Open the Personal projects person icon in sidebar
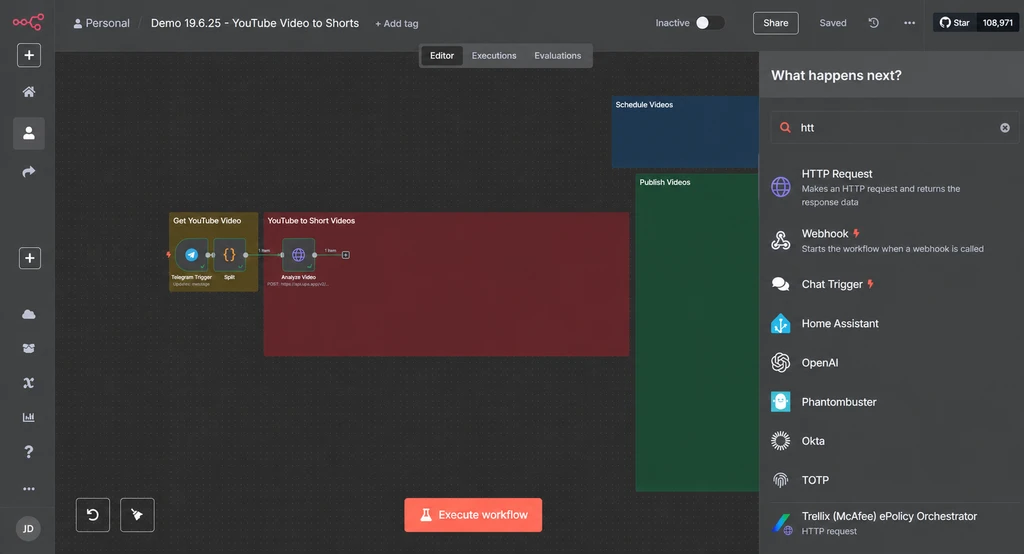 29,133
